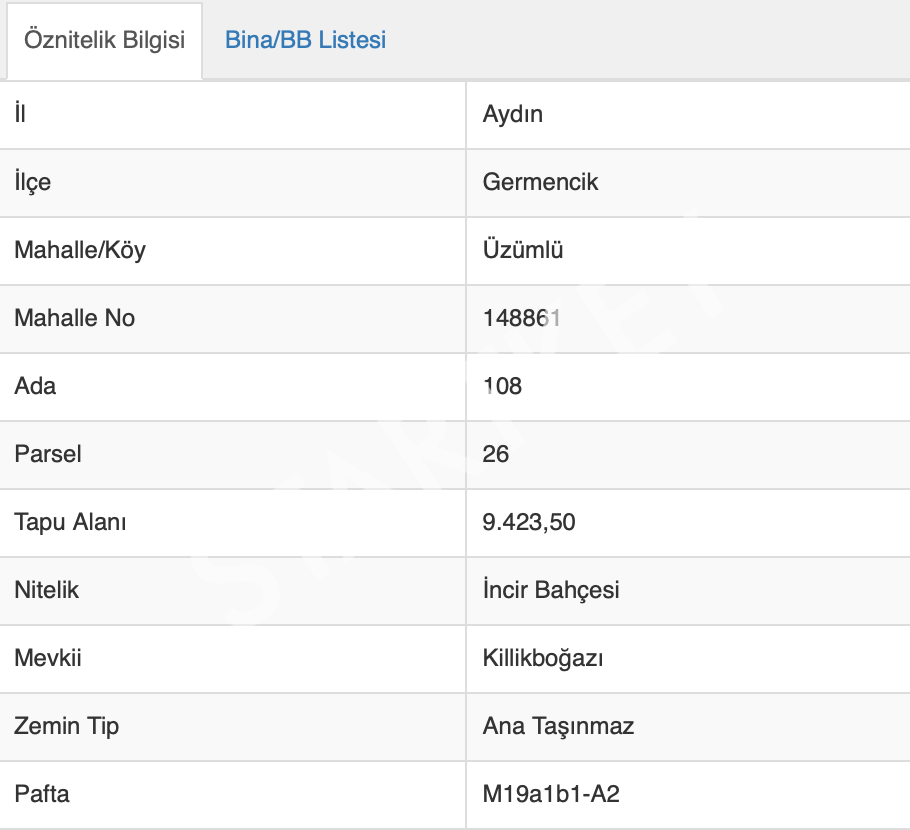Select the Pafta row label

point(42,794)
